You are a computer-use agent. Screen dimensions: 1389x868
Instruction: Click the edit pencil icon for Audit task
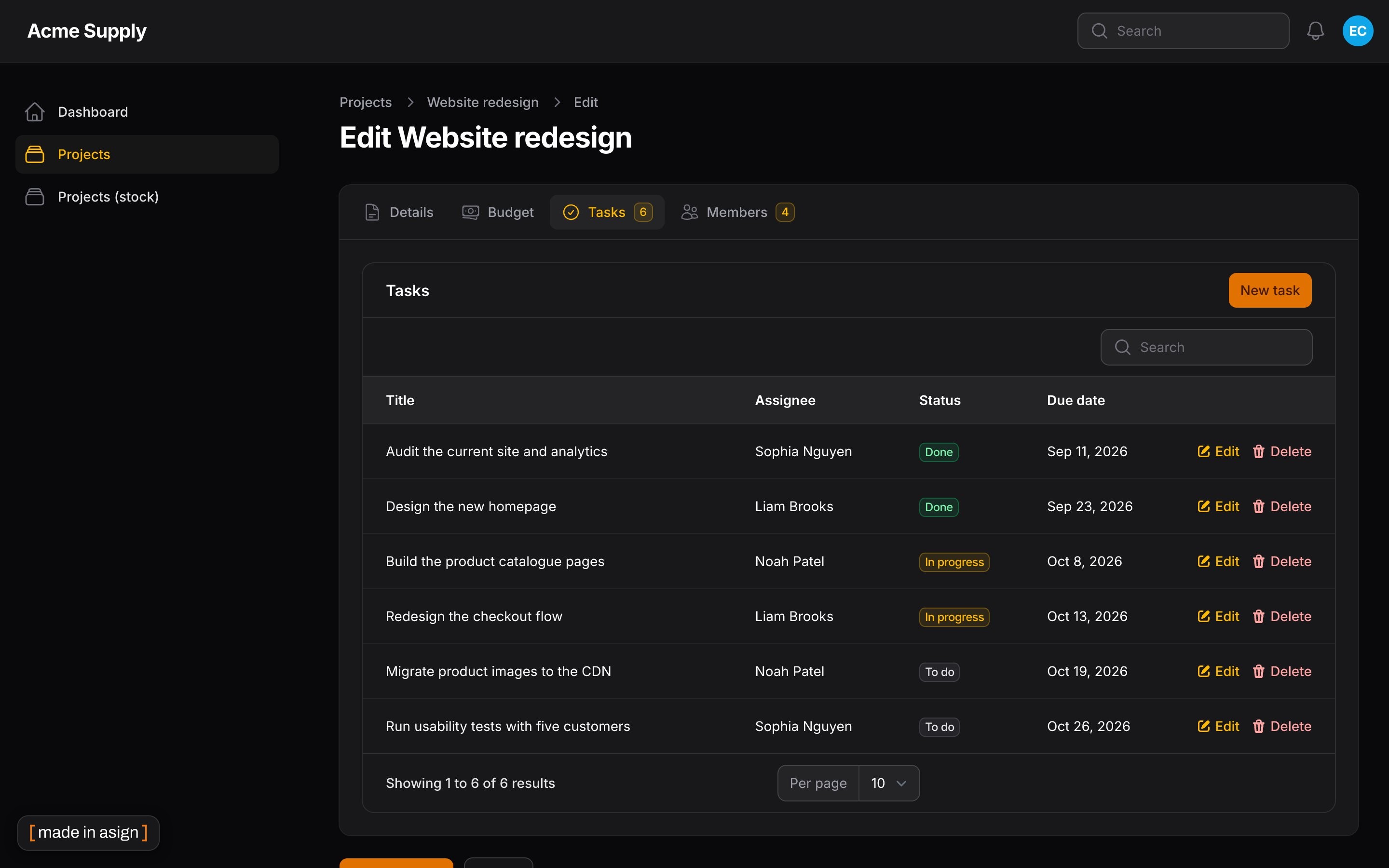1203,451
